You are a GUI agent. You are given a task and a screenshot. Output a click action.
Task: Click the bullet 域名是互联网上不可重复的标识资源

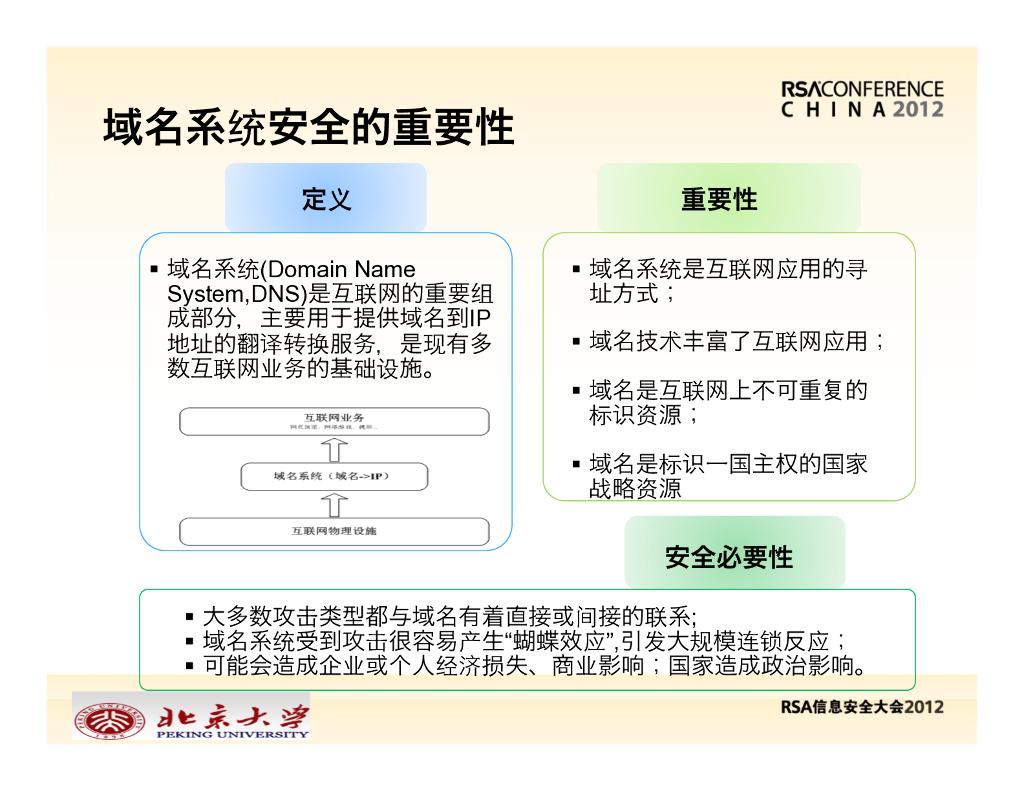click(x=728, y=402)
